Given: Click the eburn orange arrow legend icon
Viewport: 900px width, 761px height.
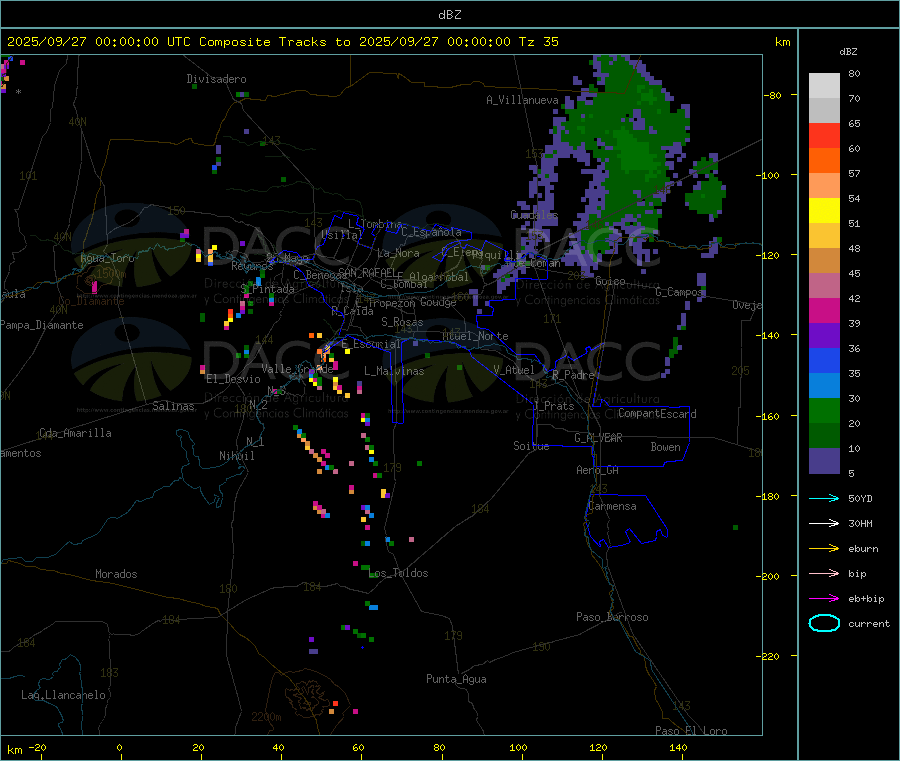Looking at the screenshot, I should click(824, 549).
